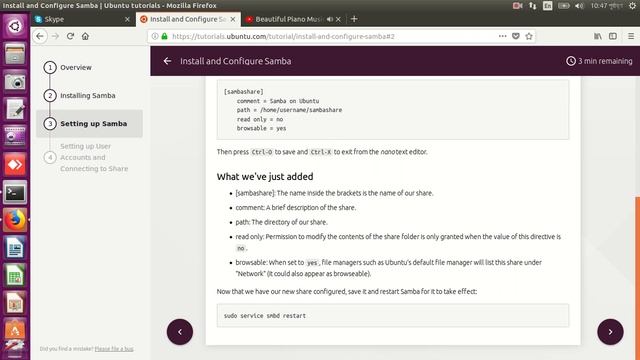Mute the Beautiful Piano Music tab audio

coord(330,19)
